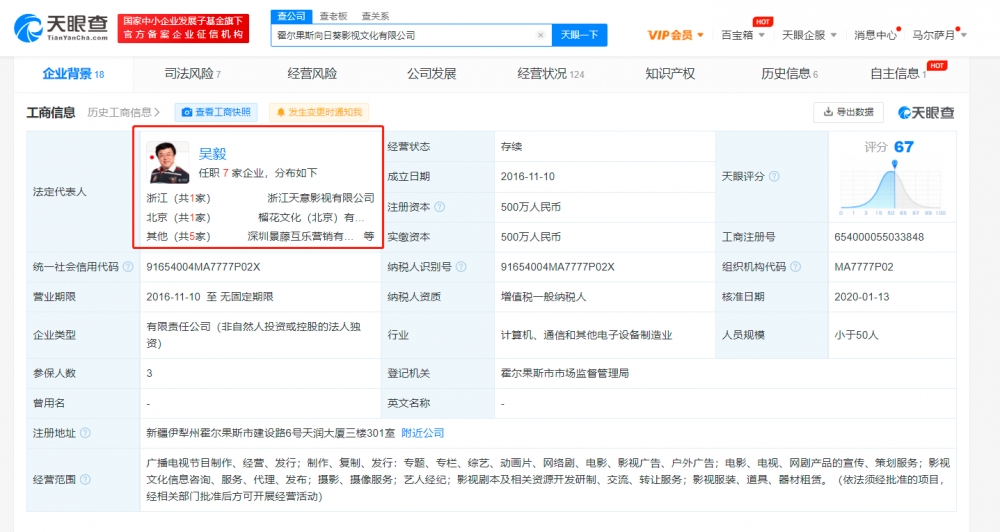
Task: Click the score marker on rating chart
Action: [895, 165]
